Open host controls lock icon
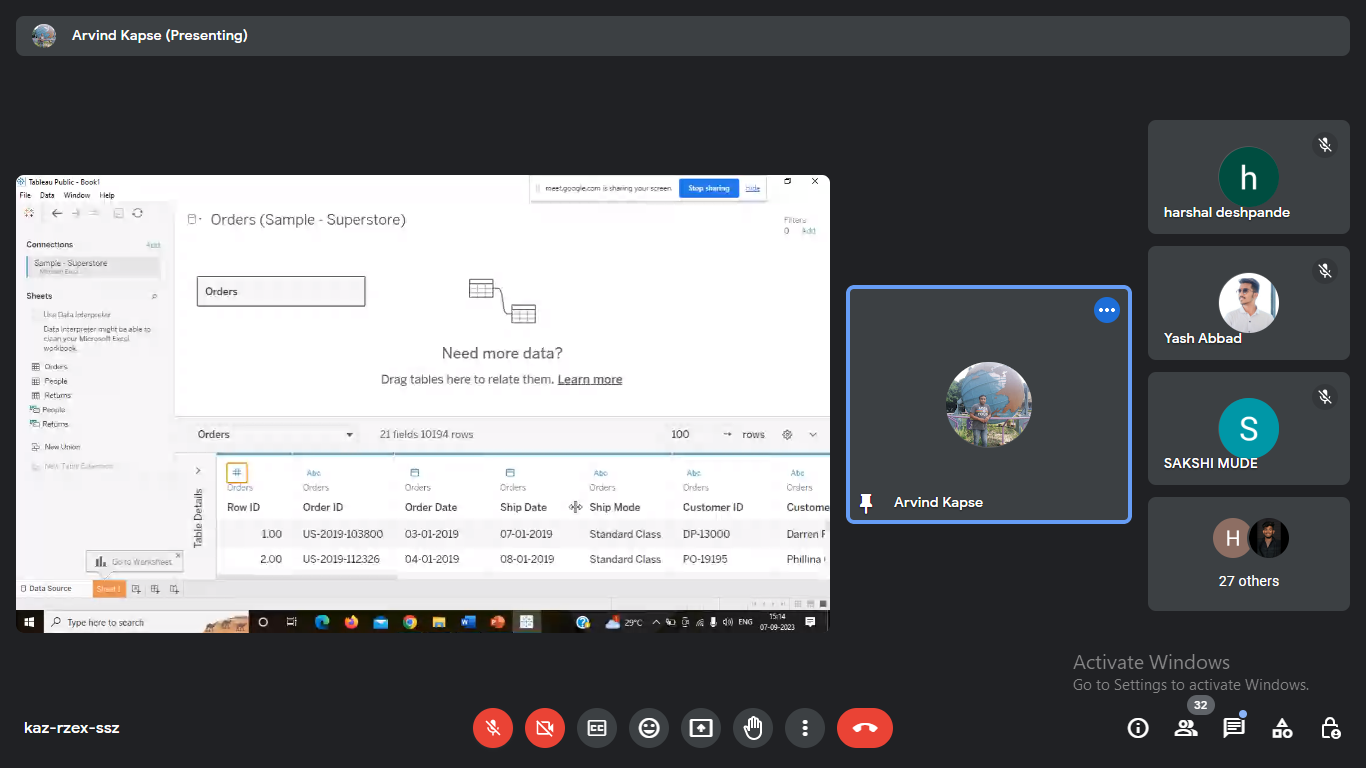The image size is (1366, 768). (x=1330, y=728)
